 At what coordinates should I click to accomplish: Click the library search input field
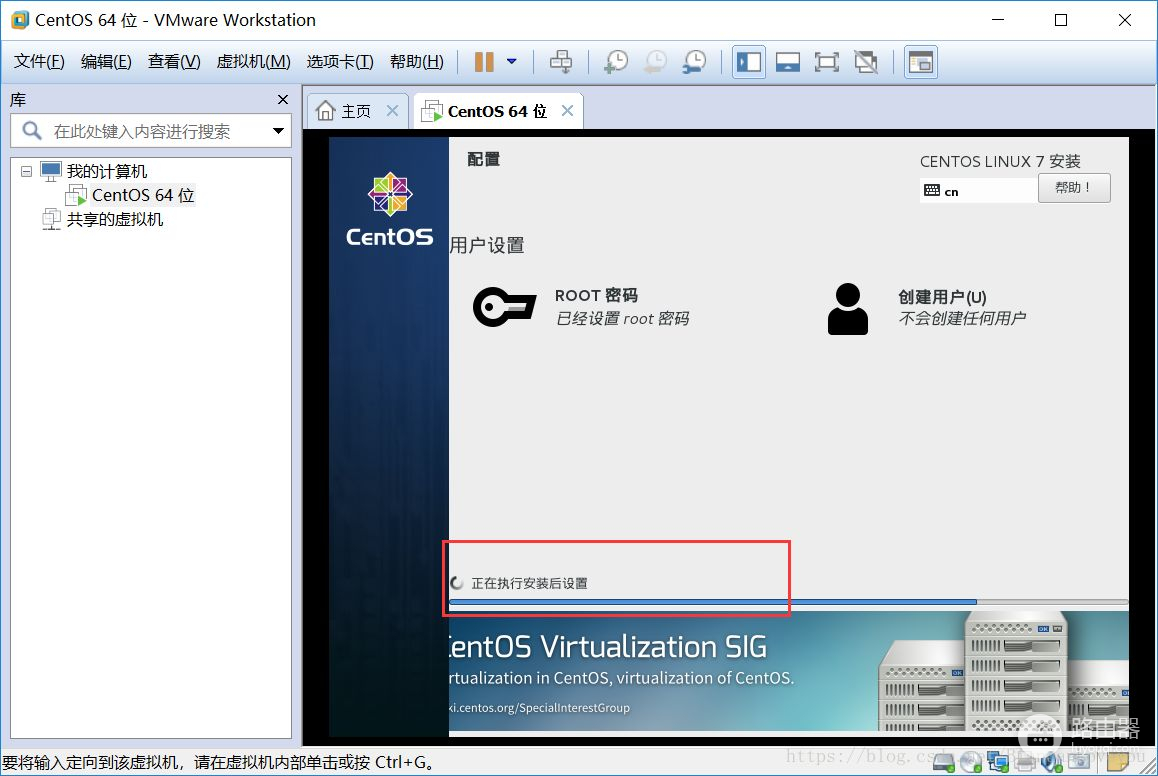[x=140, y=131]
